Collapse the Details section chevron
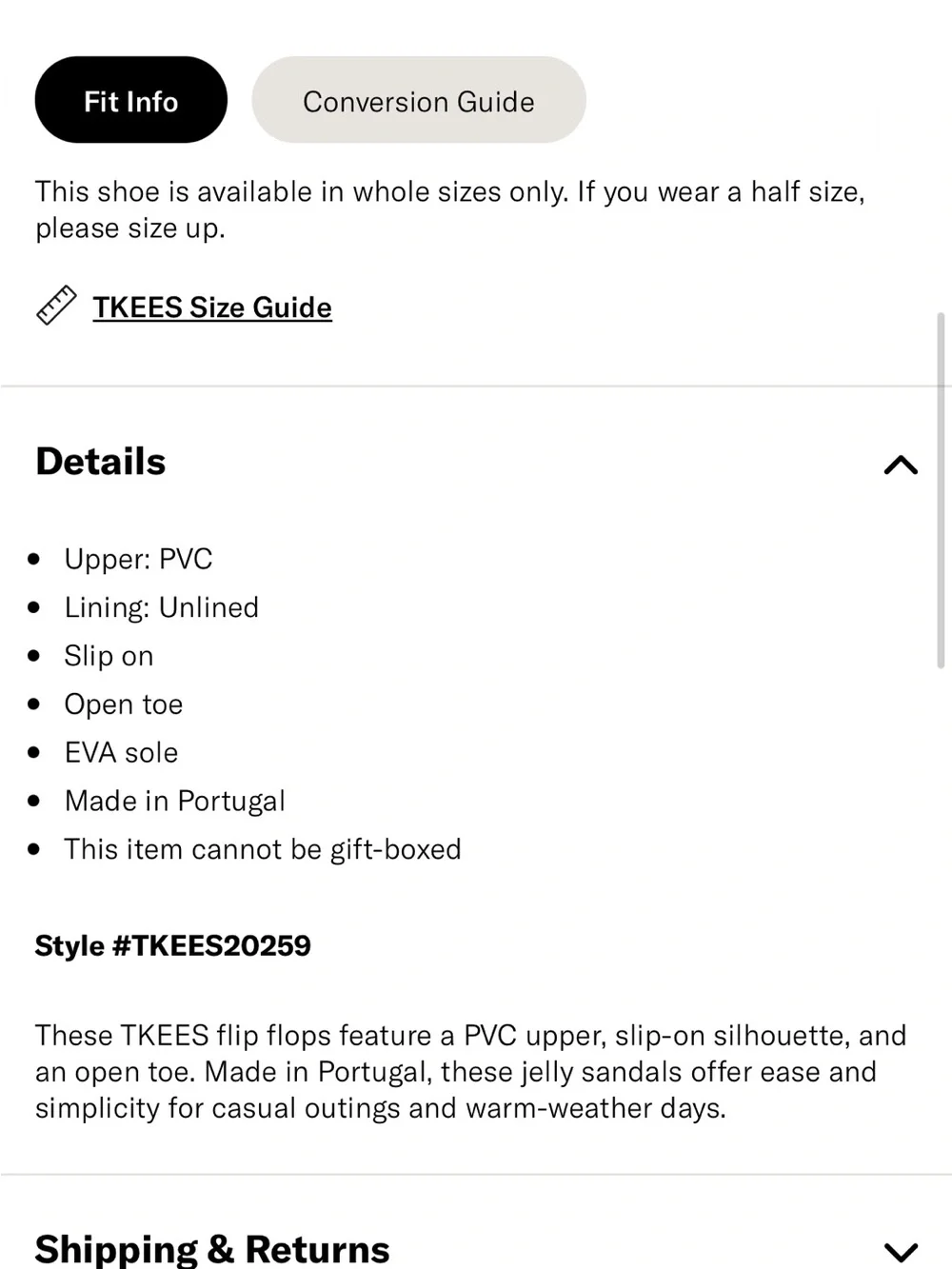 901,465
